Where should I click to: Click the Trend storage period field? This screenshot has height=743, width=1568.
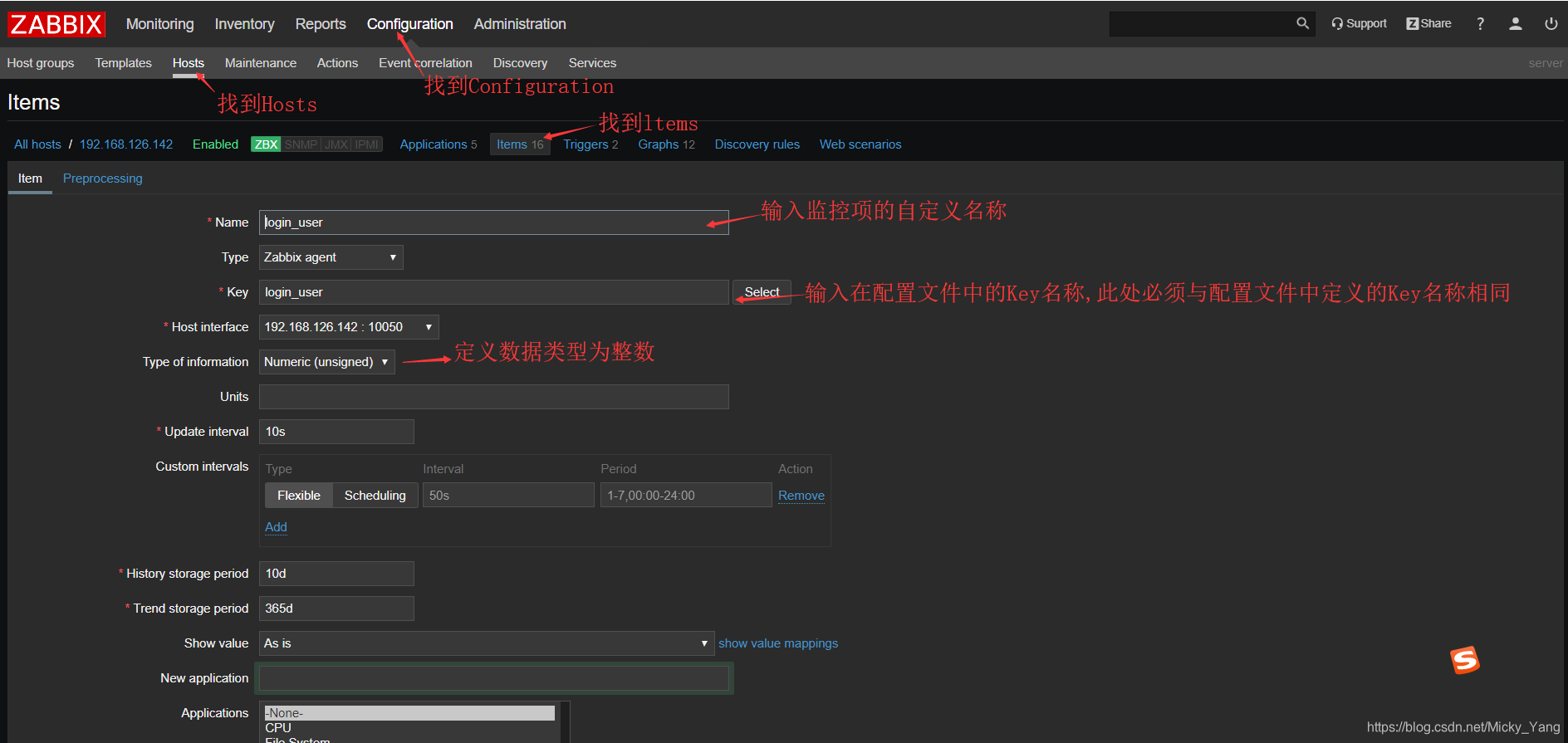tap(336, 609)
